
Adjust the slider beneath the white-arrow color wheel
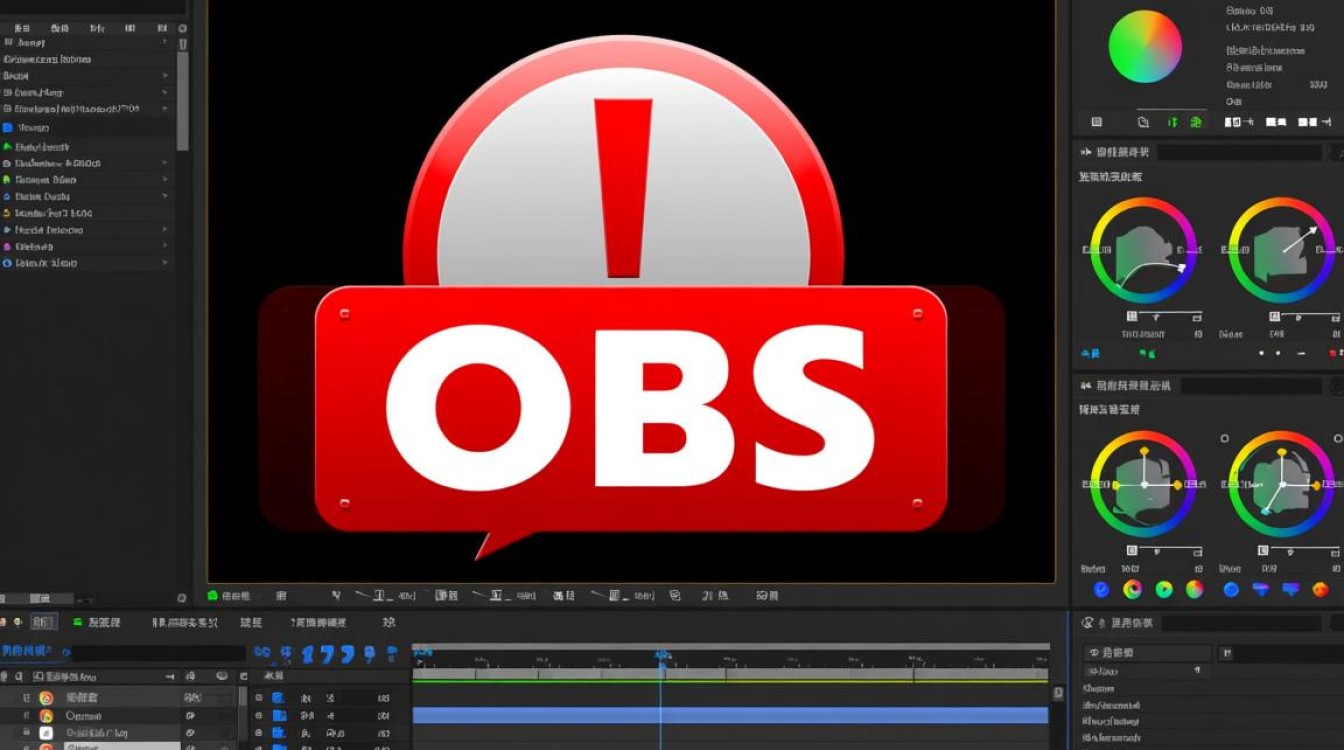(x=1305, y=317)
